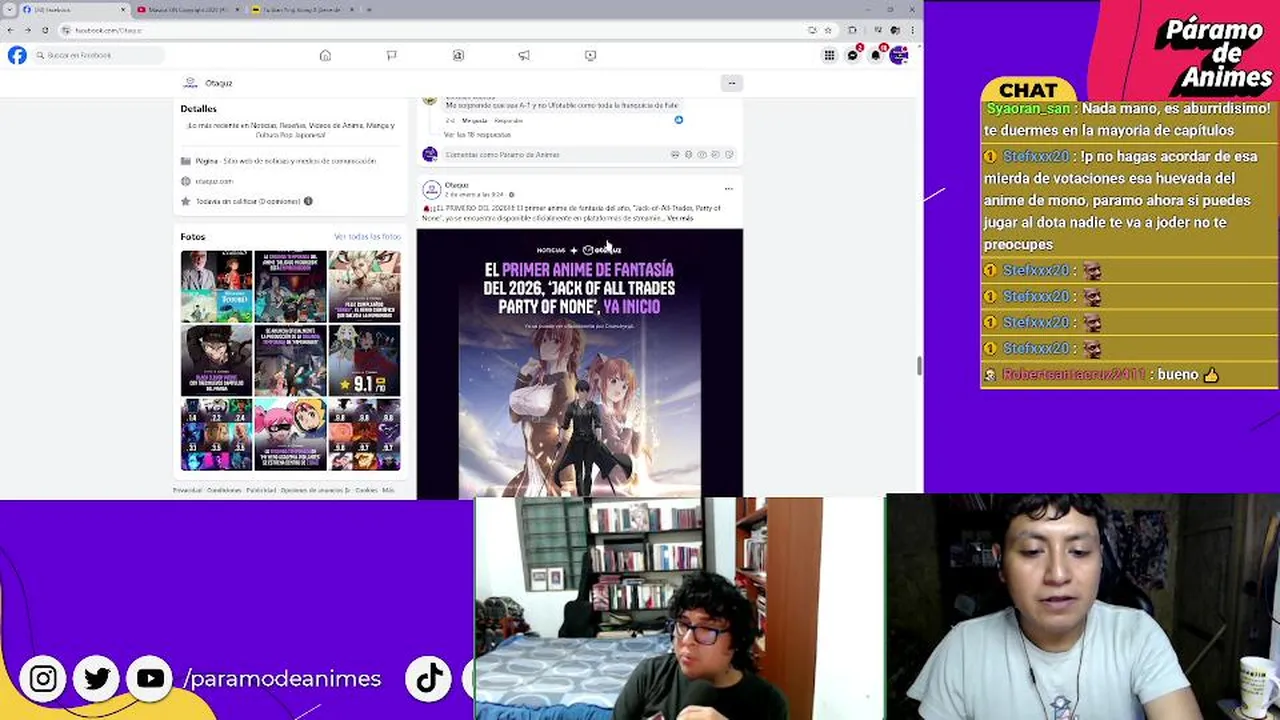Open the notifications bell
This screenshot has width=1280, height=720.
coord(876,55)
